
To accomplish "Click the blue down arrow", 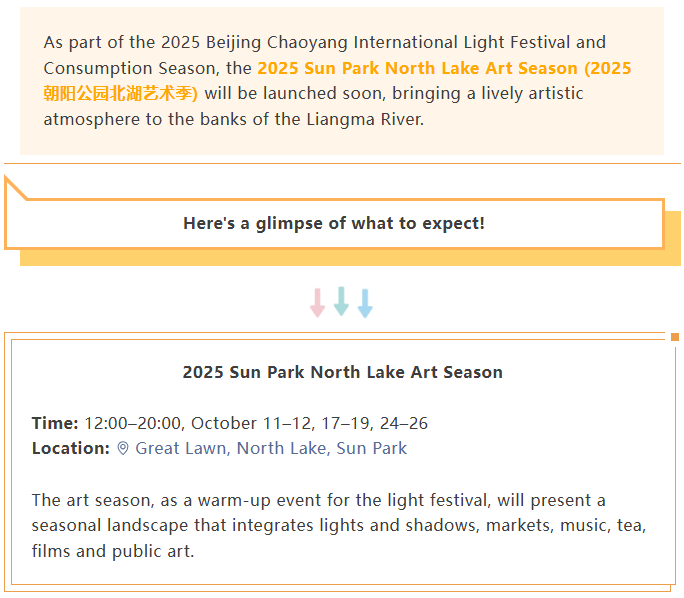I will [x=365, y=303].
